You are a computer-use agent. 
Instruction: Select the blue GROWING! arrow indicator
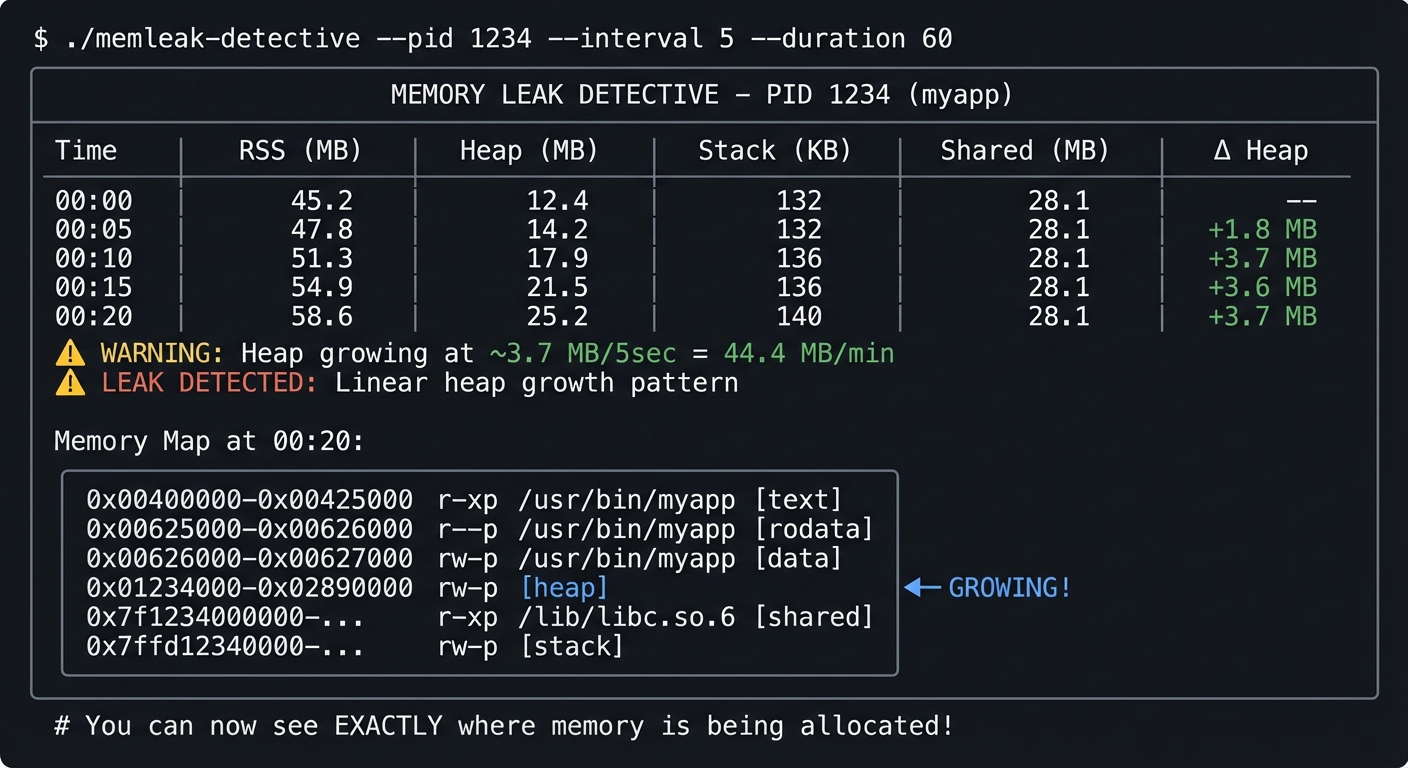(x=989, y=588)
